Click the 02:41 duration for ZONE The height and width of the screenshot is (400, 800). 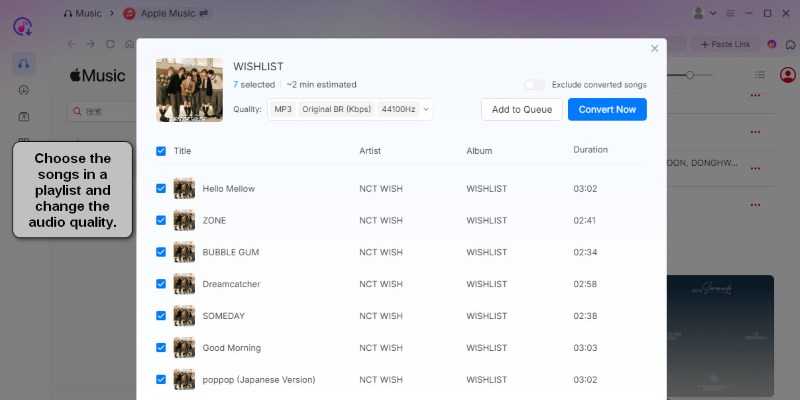585,220
